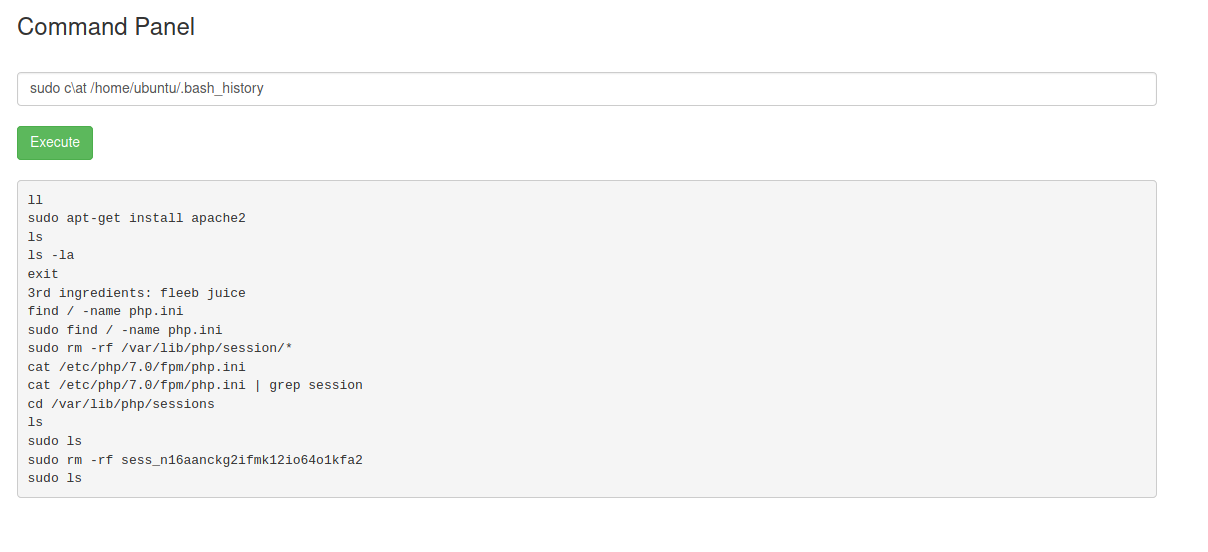The width and height of the screenshot is (1208, 552).
Task: Click the 'ls -la' output line
Action: point(51,255)
